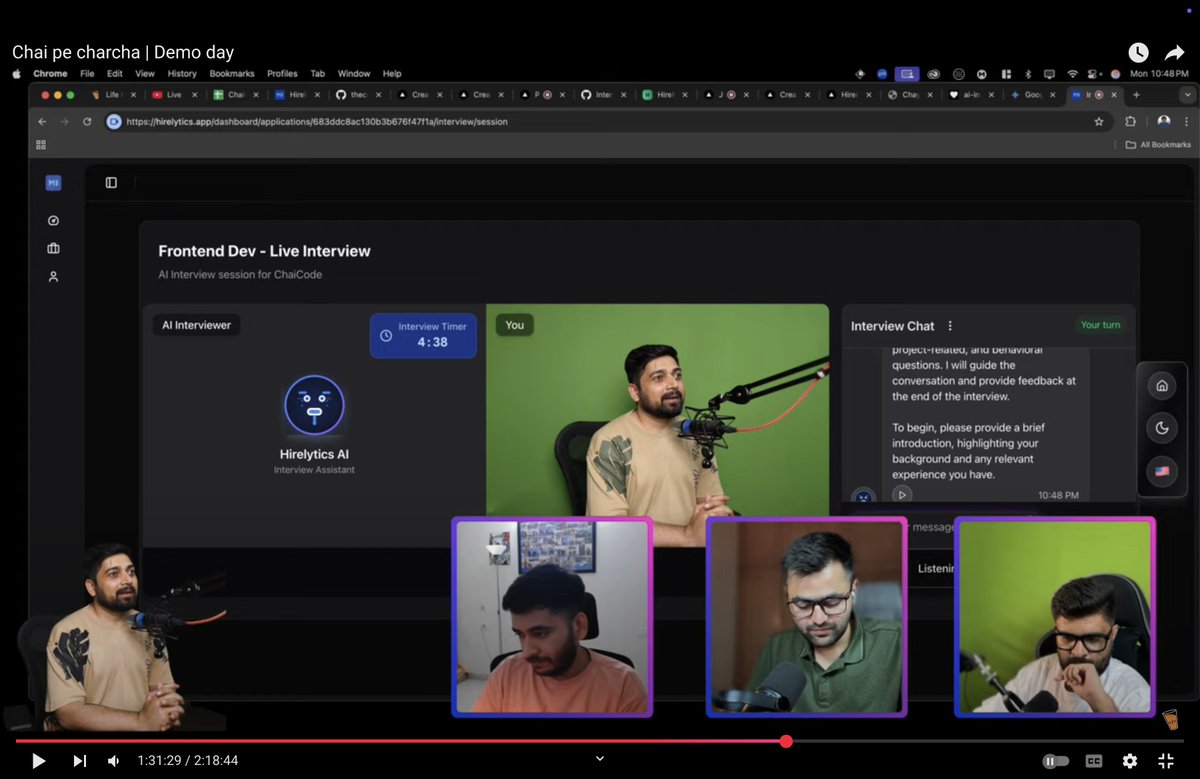Screen dimensions: 1200x779
Task: Open the Bookmarks menu
Action: coord(232,73)
